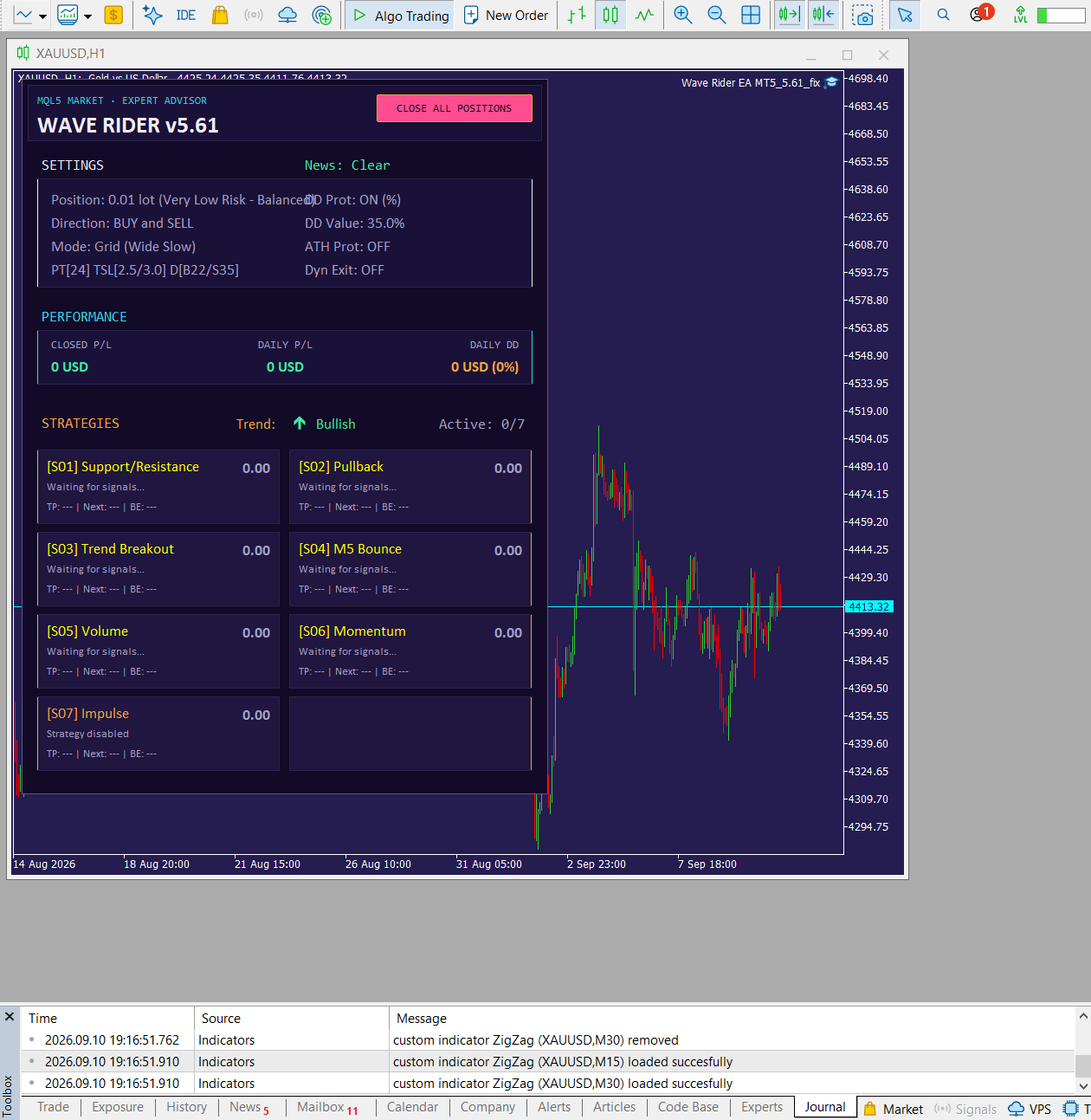Screen dimensions: 1091x1120
Task: Toggle the chart grid
Action: tap(751, 15)
